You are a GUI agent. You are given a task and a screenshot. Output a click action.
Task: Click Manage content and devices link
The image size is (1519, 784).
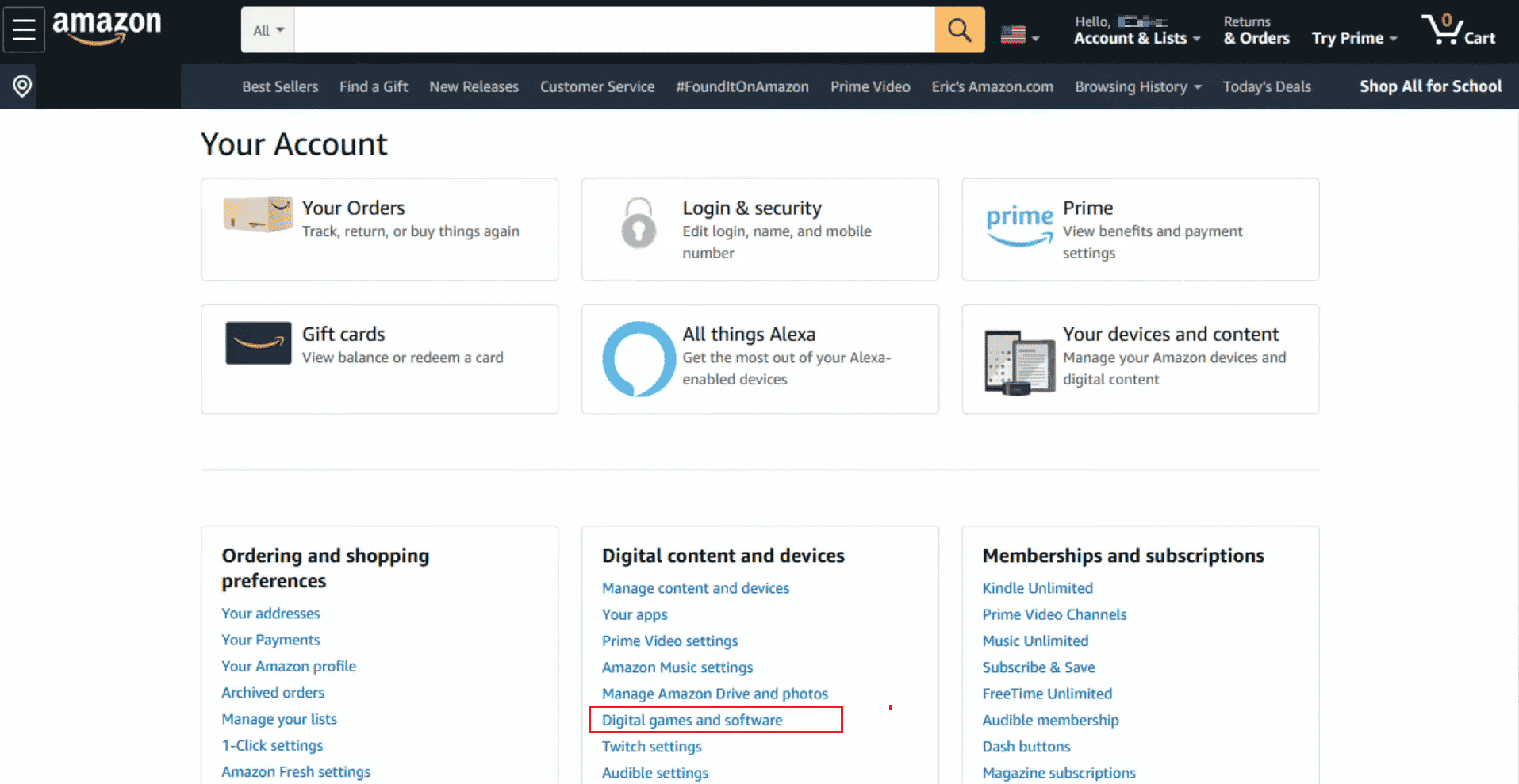(696, 588)
